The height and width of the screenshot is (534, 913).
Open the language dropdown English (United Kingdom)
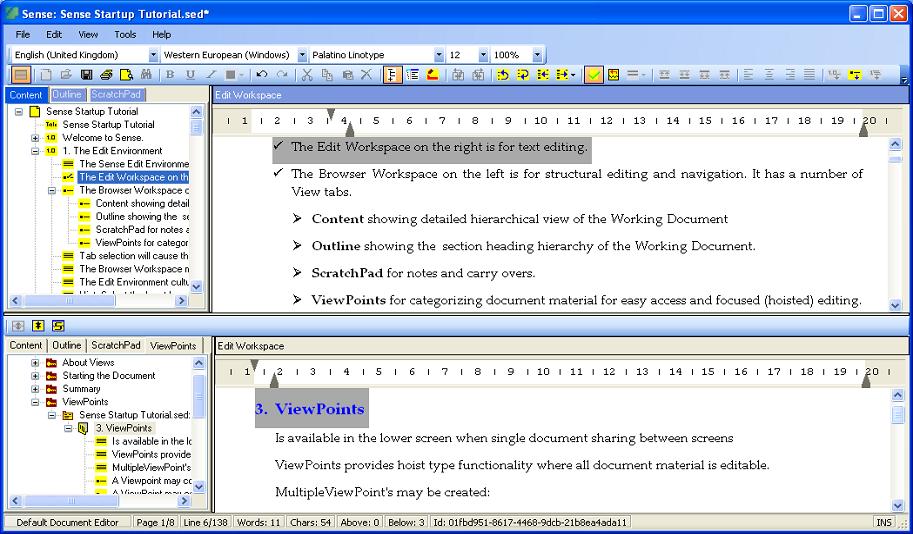(153, 55)
